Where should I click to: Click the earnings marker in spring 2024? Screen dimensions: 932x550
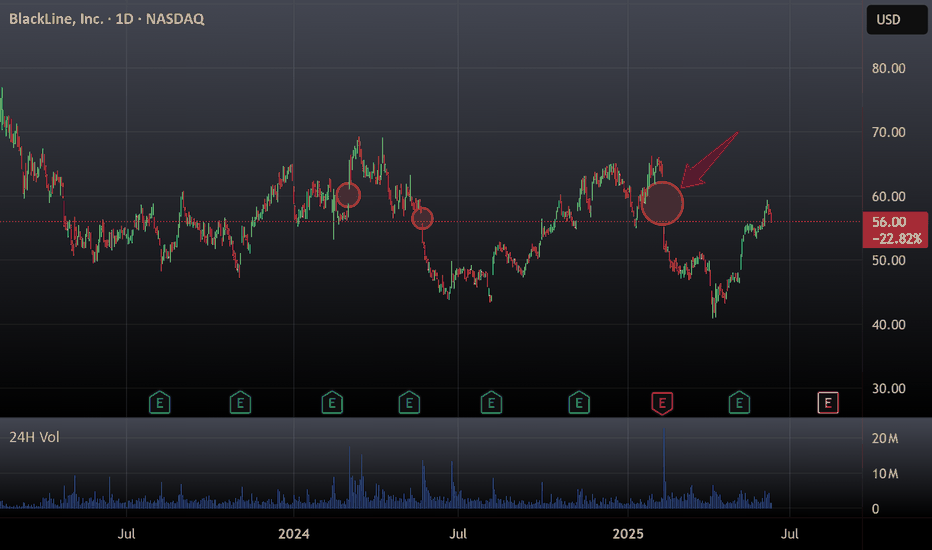[x=409, y=403]
